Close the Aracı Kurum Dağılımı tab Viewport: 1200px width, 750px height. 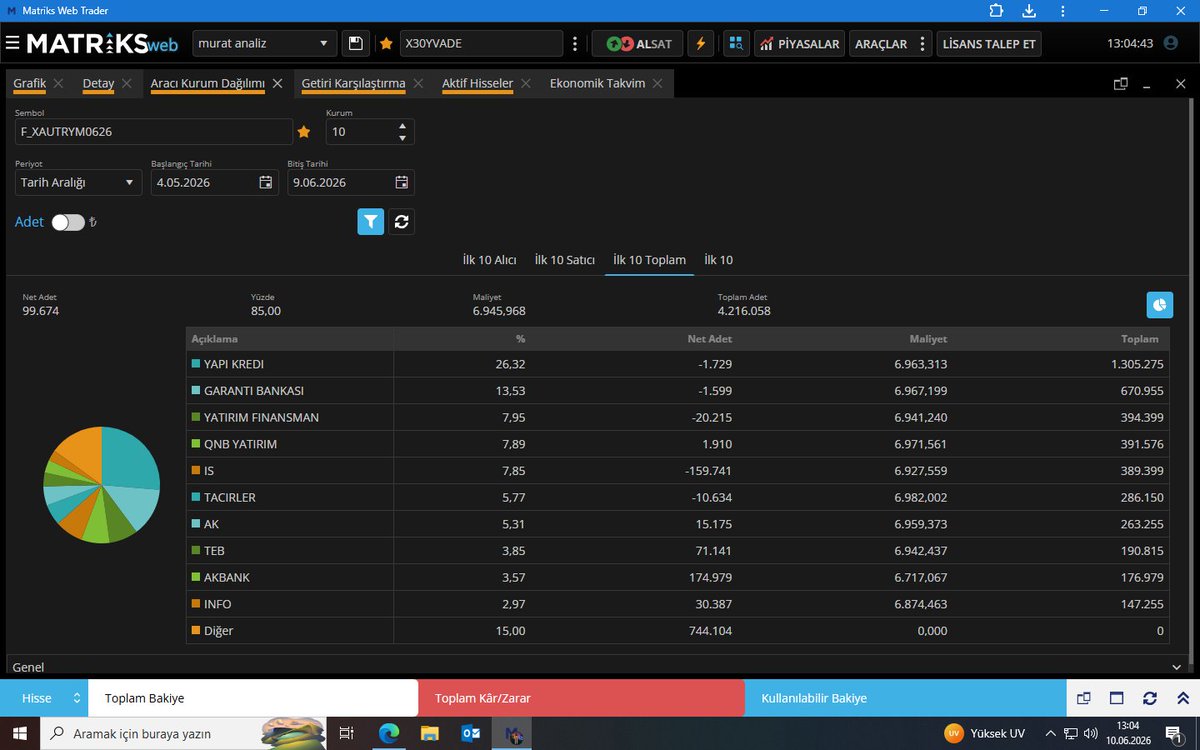click(x=277, y=84)
